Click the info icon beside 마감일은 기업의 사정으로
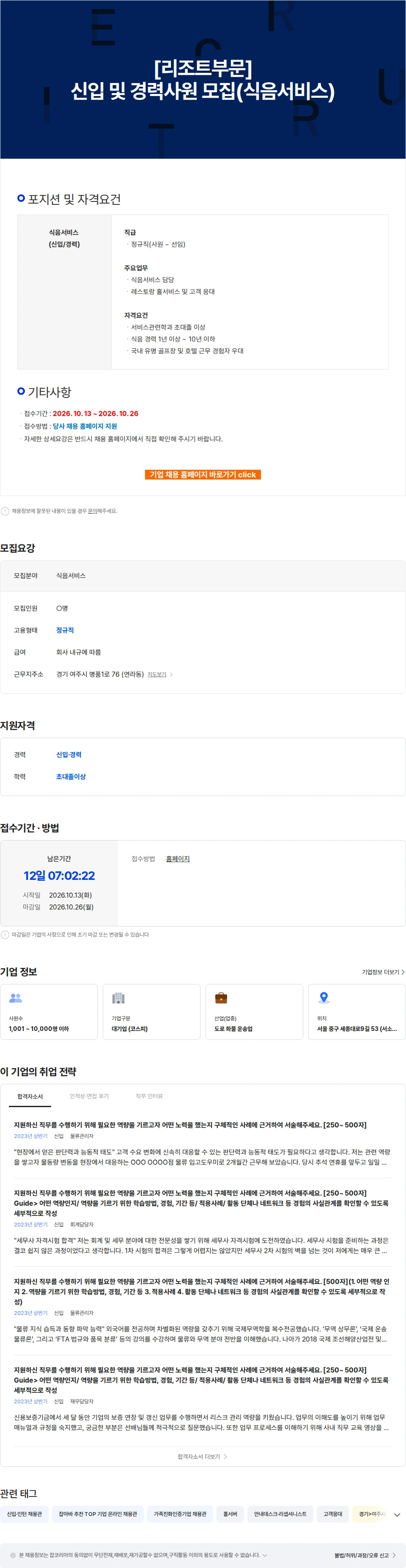The height and width of the screenshot is (1568, 406). [x=5, y=934]
